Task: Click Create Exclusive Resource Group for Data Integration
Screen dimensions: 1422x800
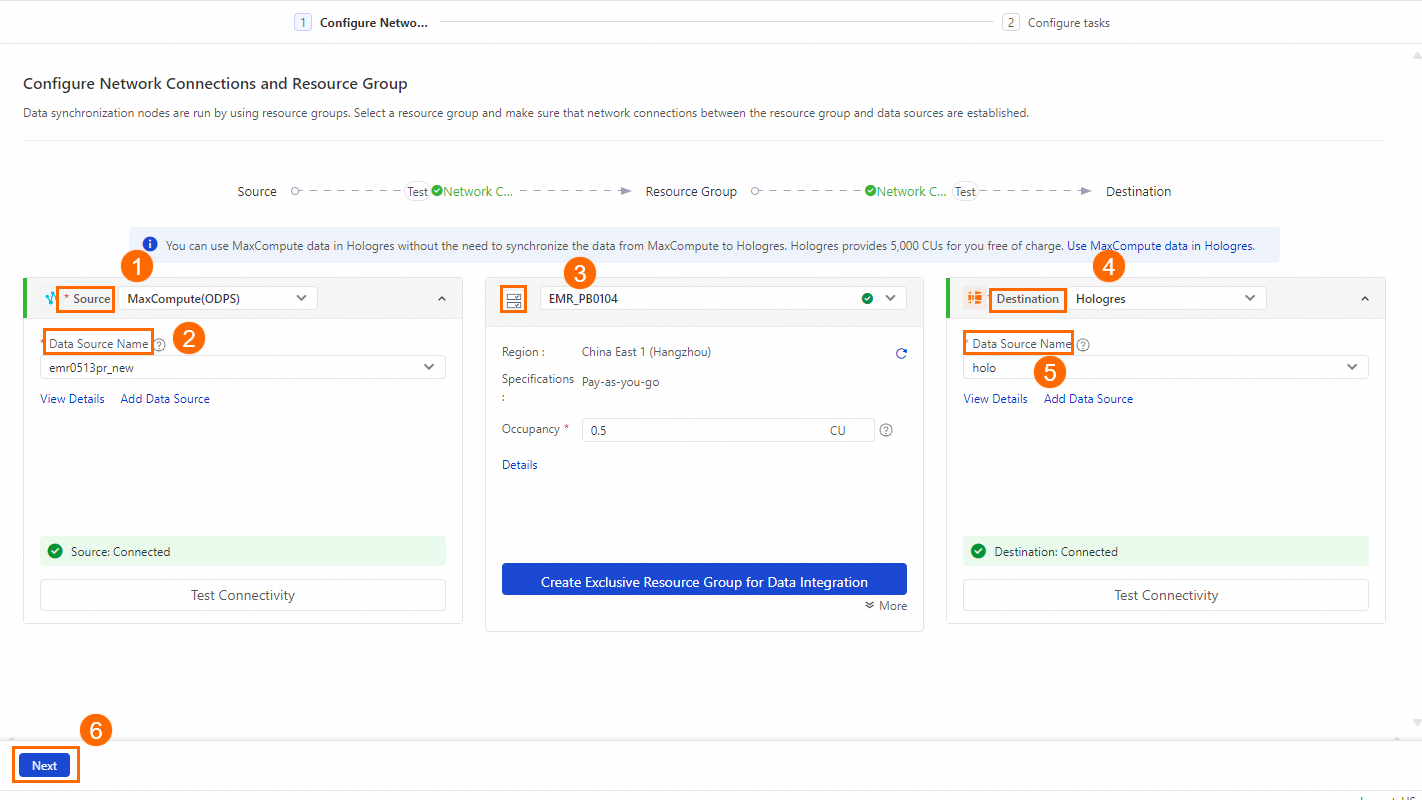Action: 703,578
